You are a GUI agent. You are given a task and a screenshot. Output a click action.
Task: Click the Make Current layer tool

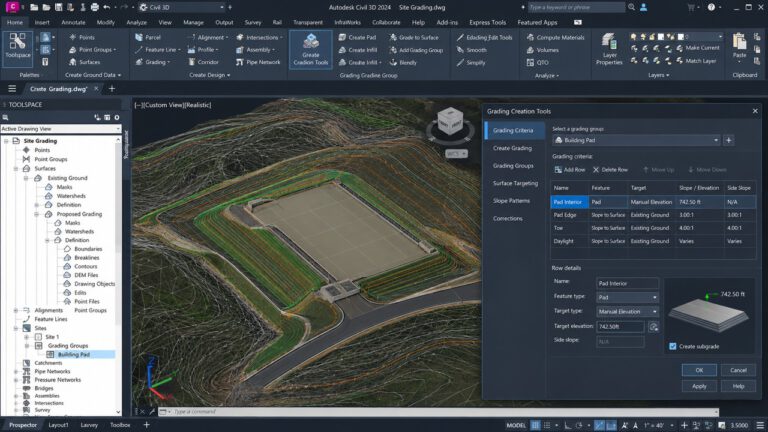[x=698, y=48]
